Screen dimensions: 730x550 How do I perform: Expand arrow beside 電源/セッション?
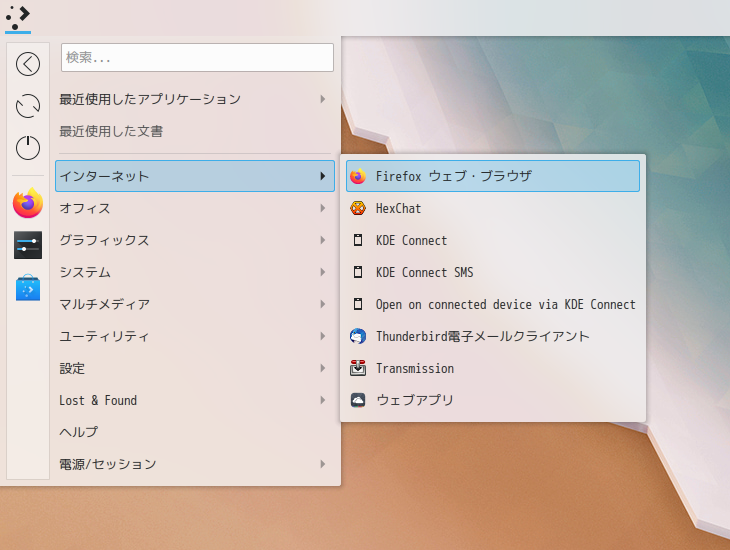(x=323, y=464)
